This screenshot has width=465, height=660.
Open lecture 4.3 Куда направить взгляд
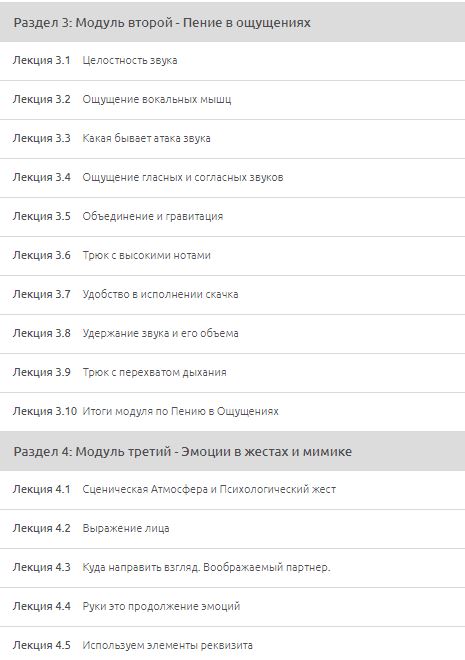point(232,568)
